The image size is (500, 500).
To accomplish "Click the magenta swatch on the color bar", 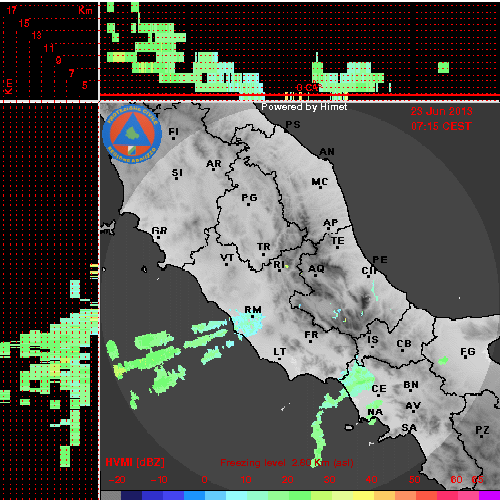I will [489, 496].
